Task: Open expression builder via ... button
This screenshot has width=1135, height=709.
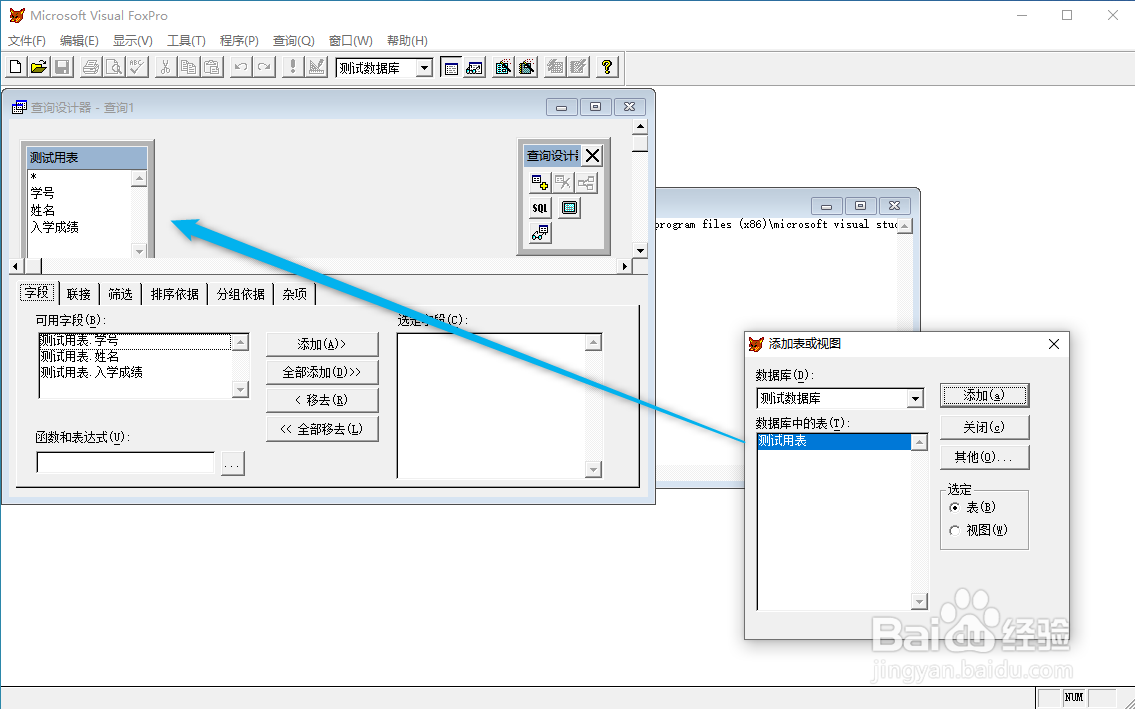Action: (x=232, y=463)
